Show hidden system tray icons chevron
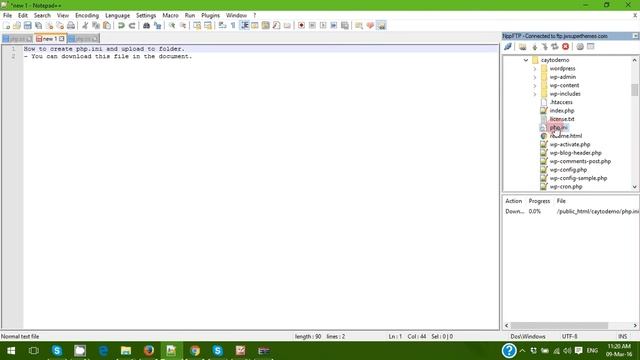The width and height of the screenshot is (640, 360). click(522, 351)
